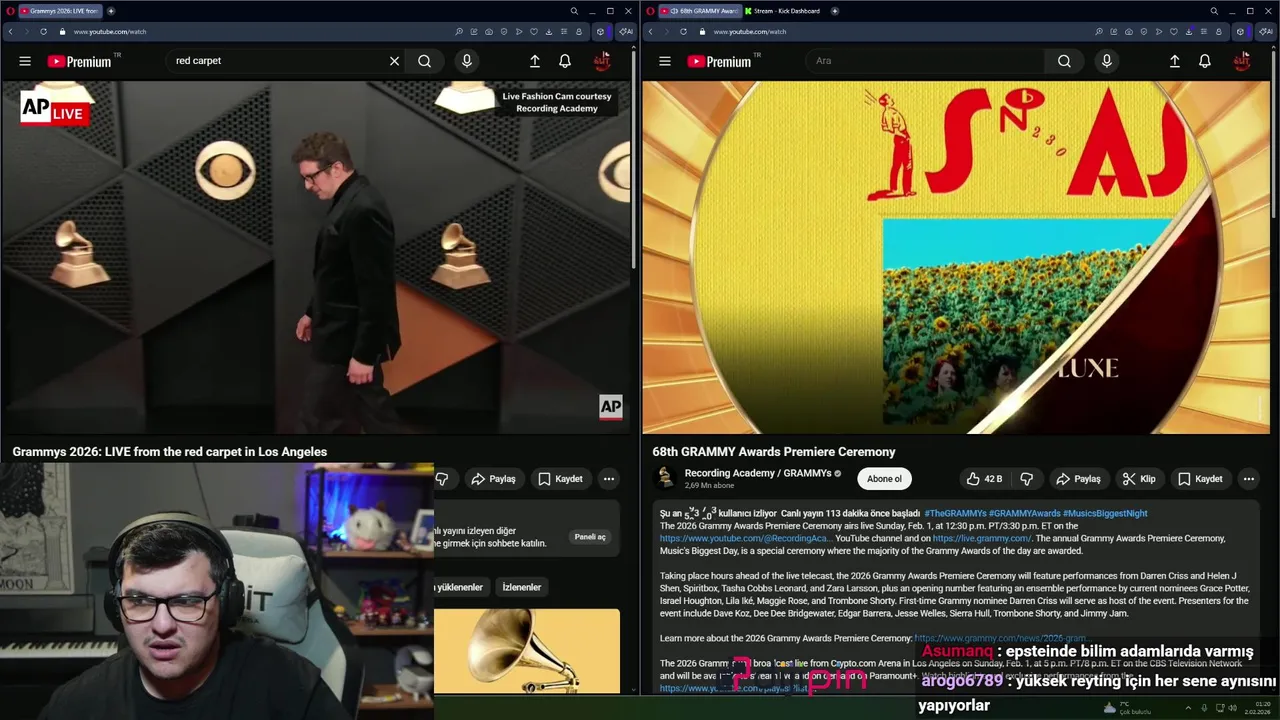The image size is (1280, 720).
Task: Open new tab in left Opera window
Action: click(110, 11)
